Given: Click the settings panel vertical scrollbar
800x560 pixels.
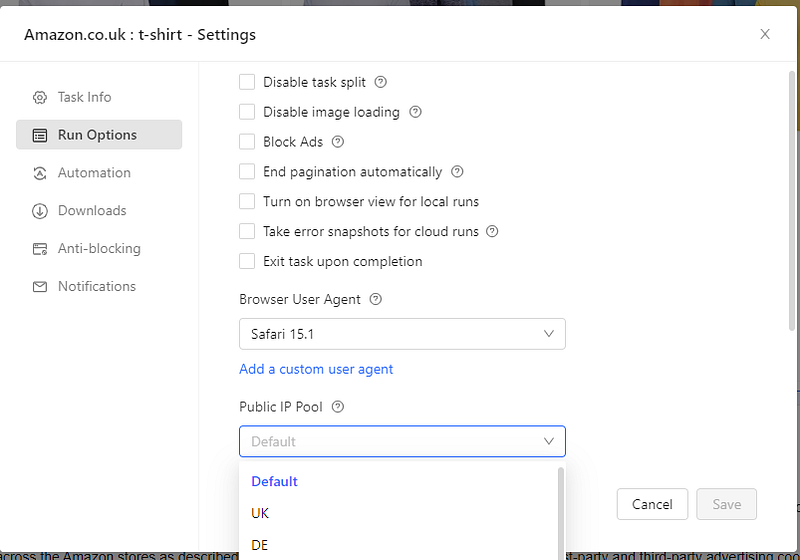Looking at the screenshot, I should coord(792,201).
